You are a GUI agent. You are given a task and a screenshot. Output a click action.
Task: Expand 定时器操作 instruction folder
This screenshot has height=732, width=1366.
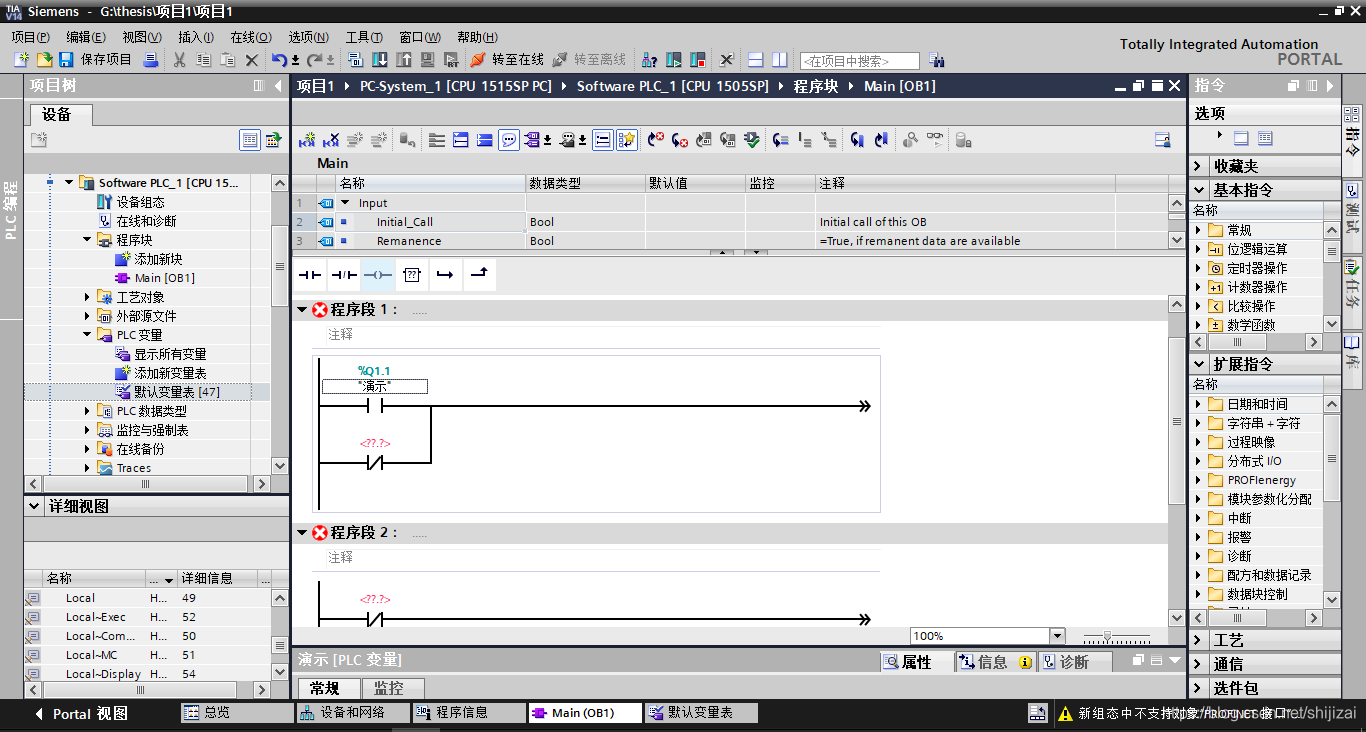(x=1199, y=268)
